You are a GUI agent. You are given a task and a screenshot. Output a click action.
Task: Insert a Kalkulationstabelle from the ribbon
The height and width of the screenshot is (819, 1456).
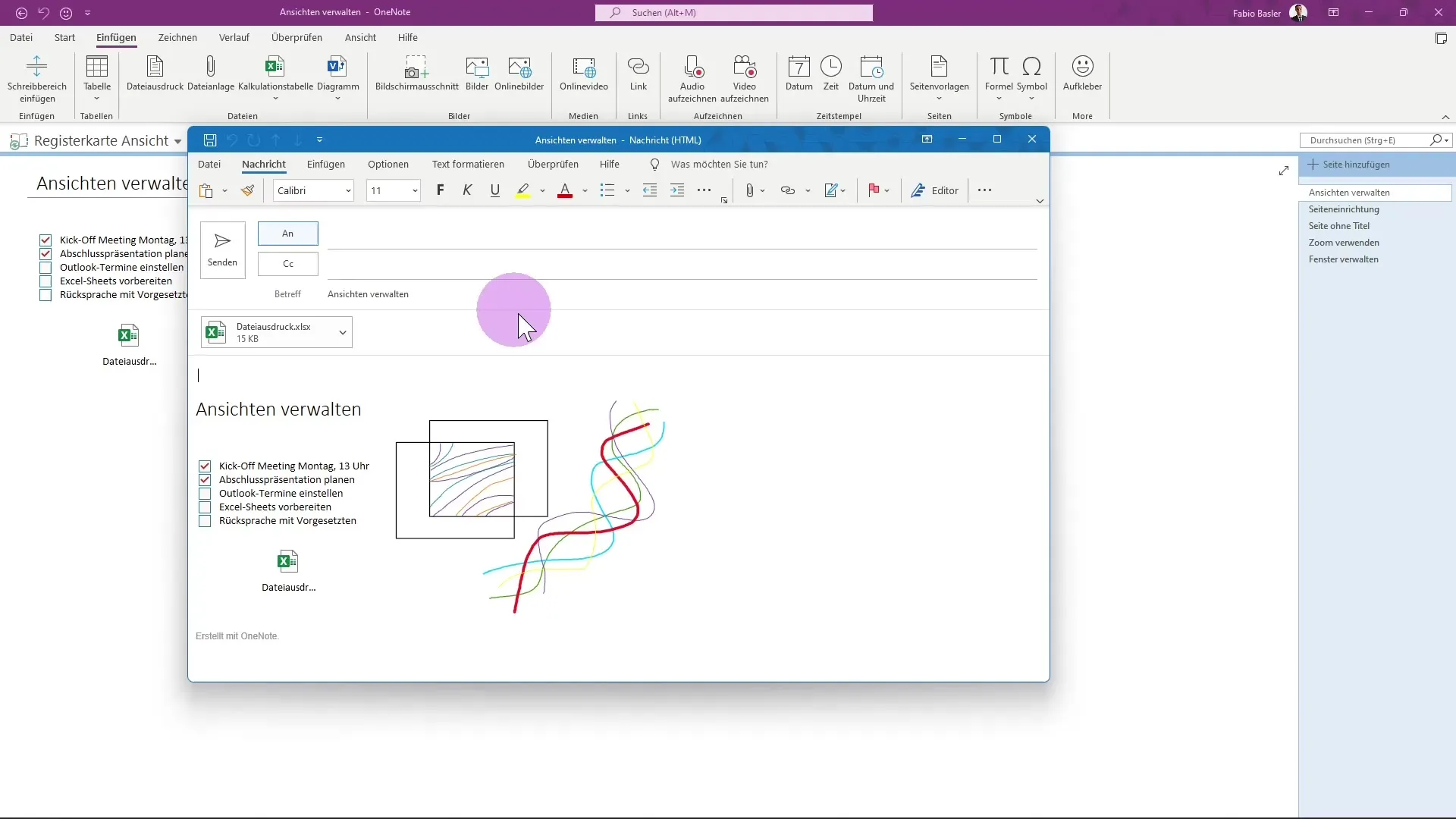[x=275, y=79]
